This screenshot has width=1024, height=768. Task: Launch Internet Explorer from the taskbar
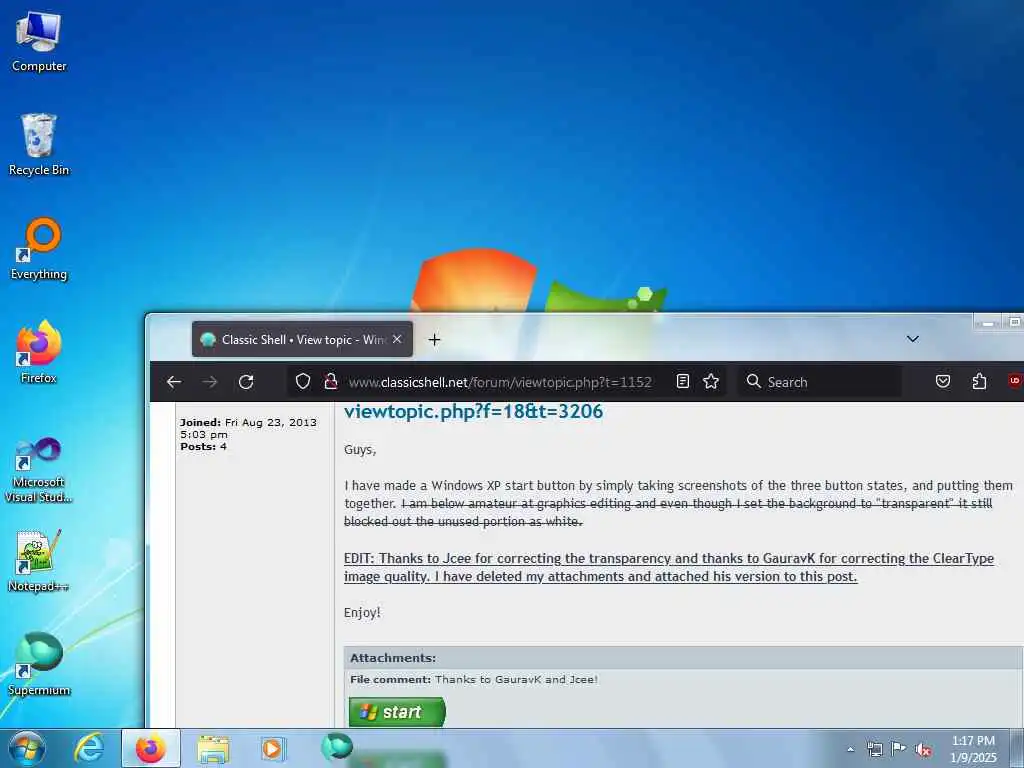coord(88,748)
